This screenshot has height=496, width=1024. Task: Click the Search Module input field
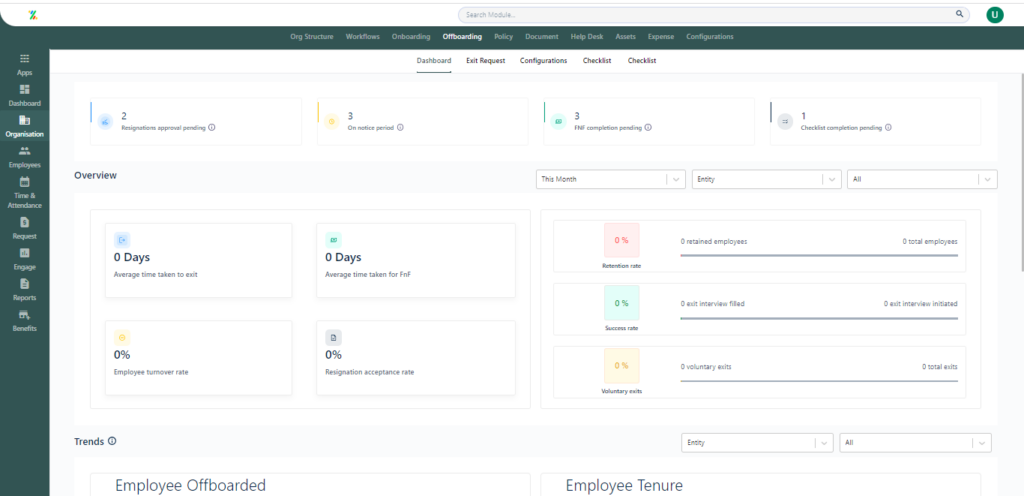click(x=714, y=14)
